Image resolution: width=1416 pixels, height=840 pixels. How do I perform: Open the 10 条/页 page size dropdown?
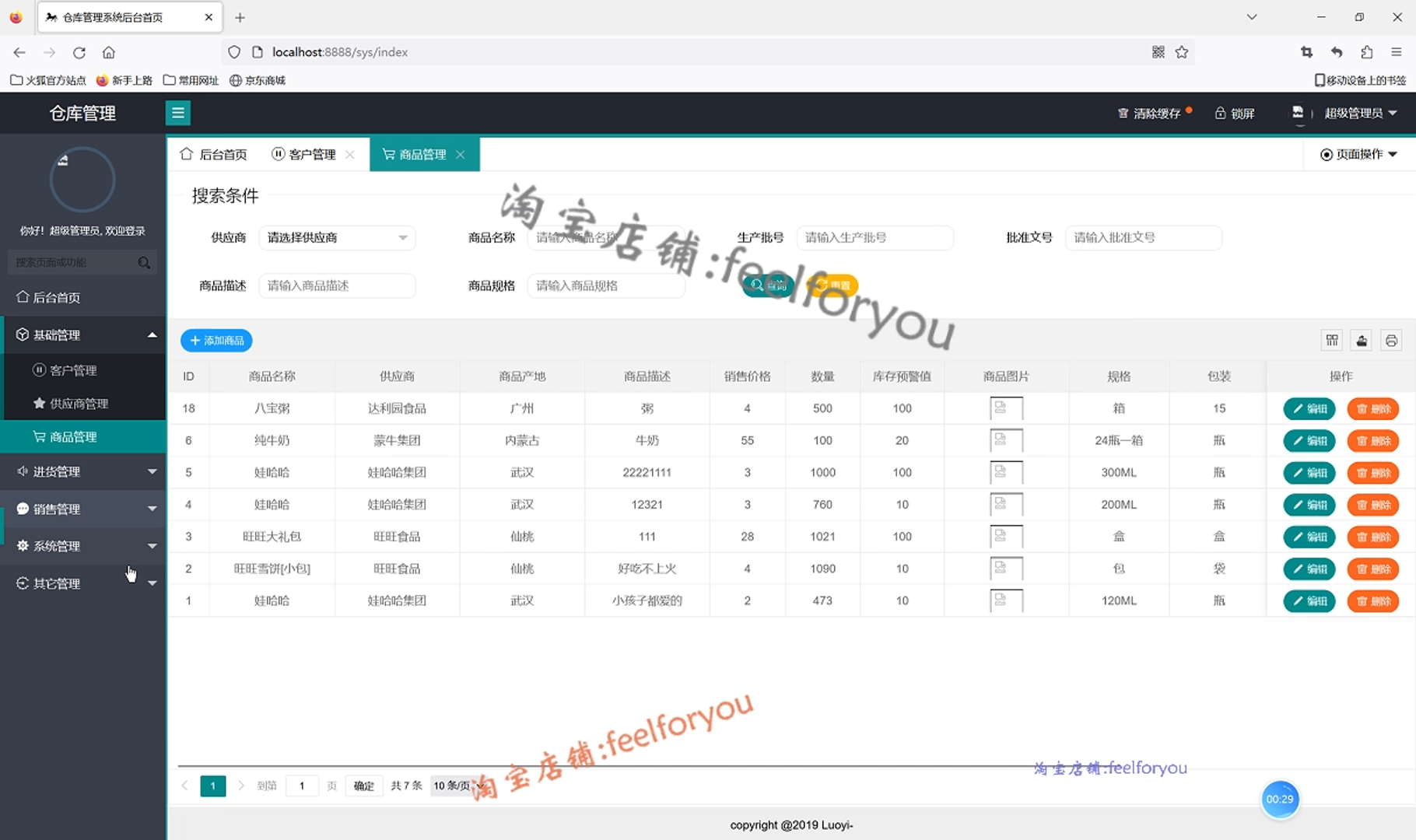click(457, 786)
